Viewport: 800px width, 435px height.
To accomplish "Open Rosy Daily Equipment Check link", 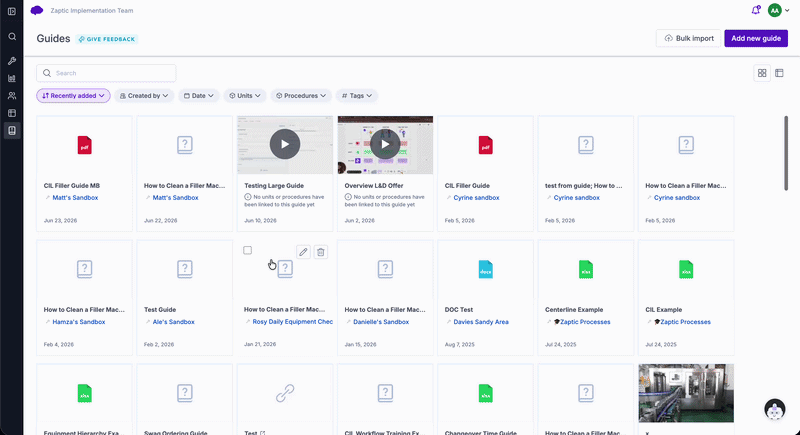I will pyautogui.click(x=292, y=322).
